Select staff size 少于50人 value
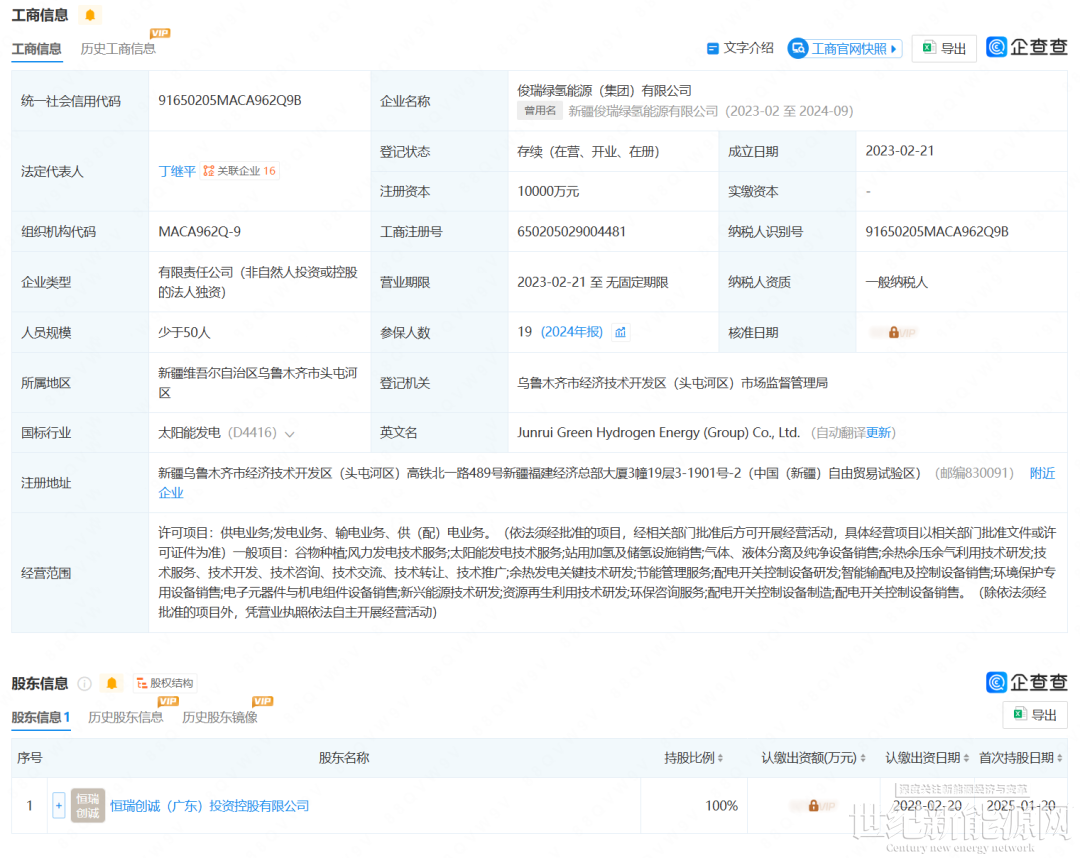 184,333
